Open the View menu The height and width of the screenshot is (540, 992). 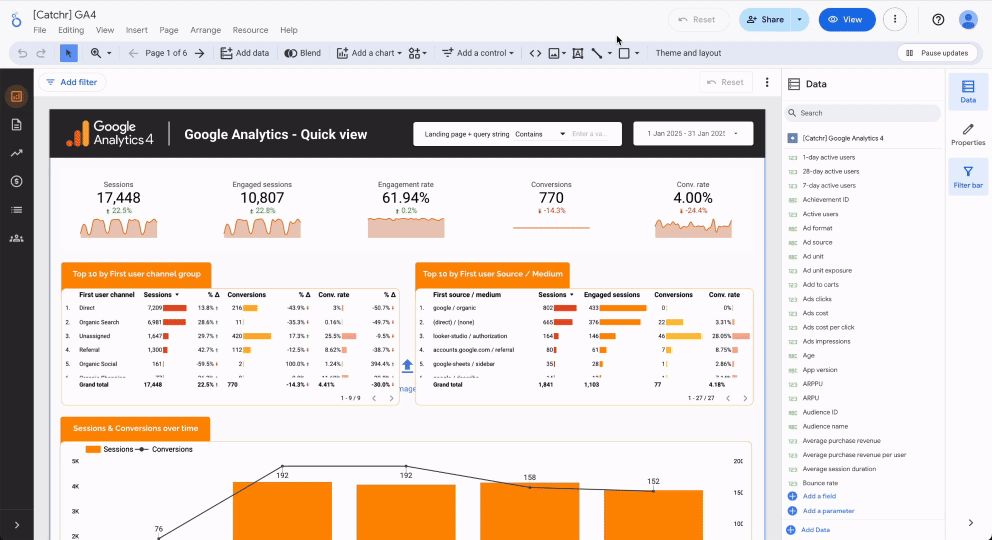point(105,30)
